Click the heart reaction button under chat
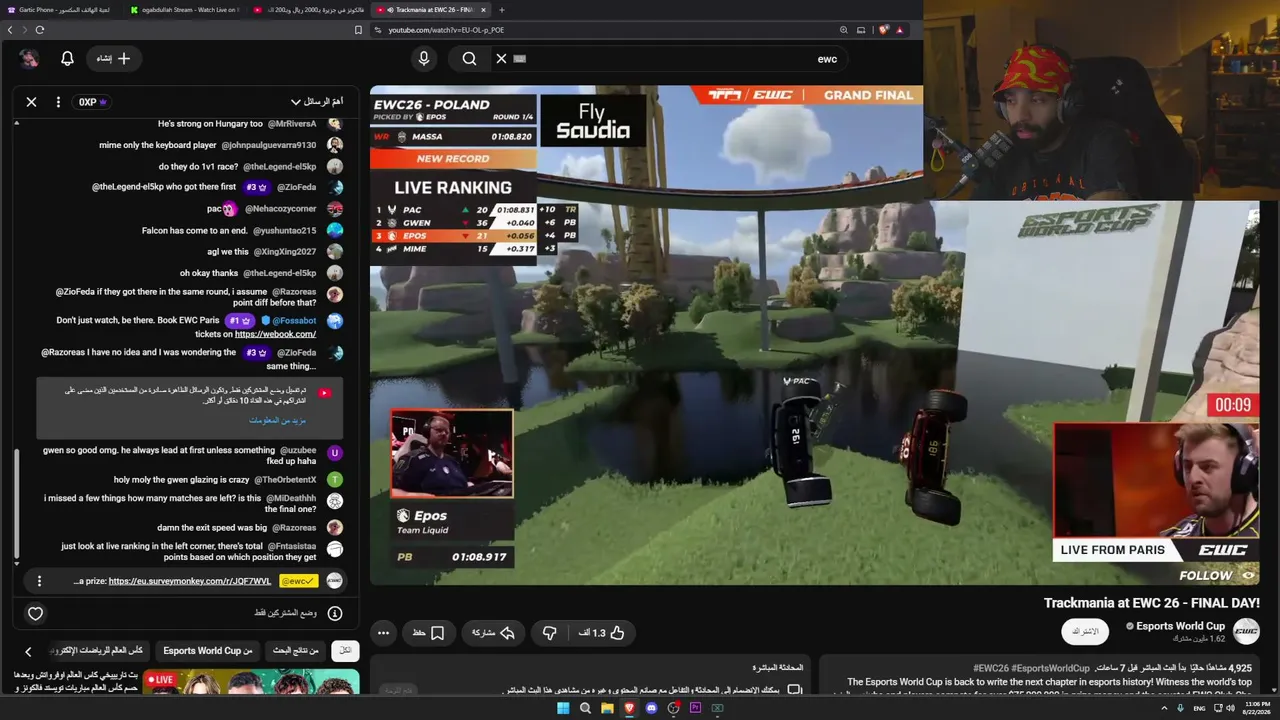Image resolution: width=1280 pixels, height=720 pixels. coord(35,613)
